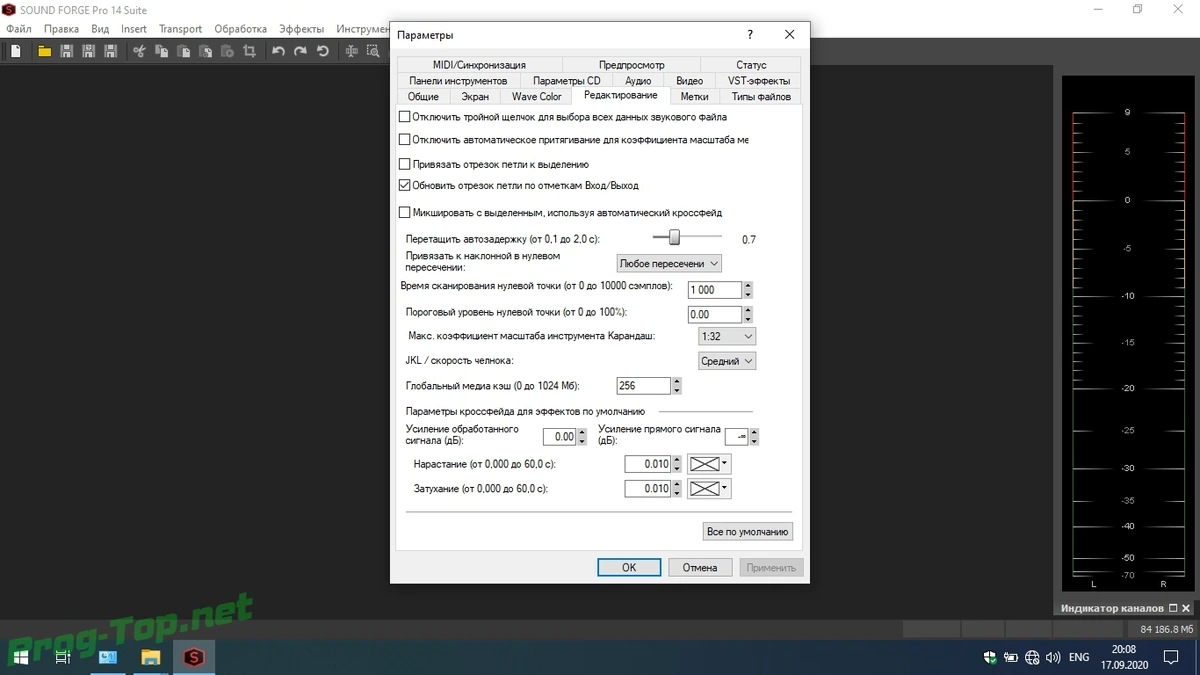Click the battery power tray icon
Viewport: 1200px width, 675px height.
pos(1010,657)
